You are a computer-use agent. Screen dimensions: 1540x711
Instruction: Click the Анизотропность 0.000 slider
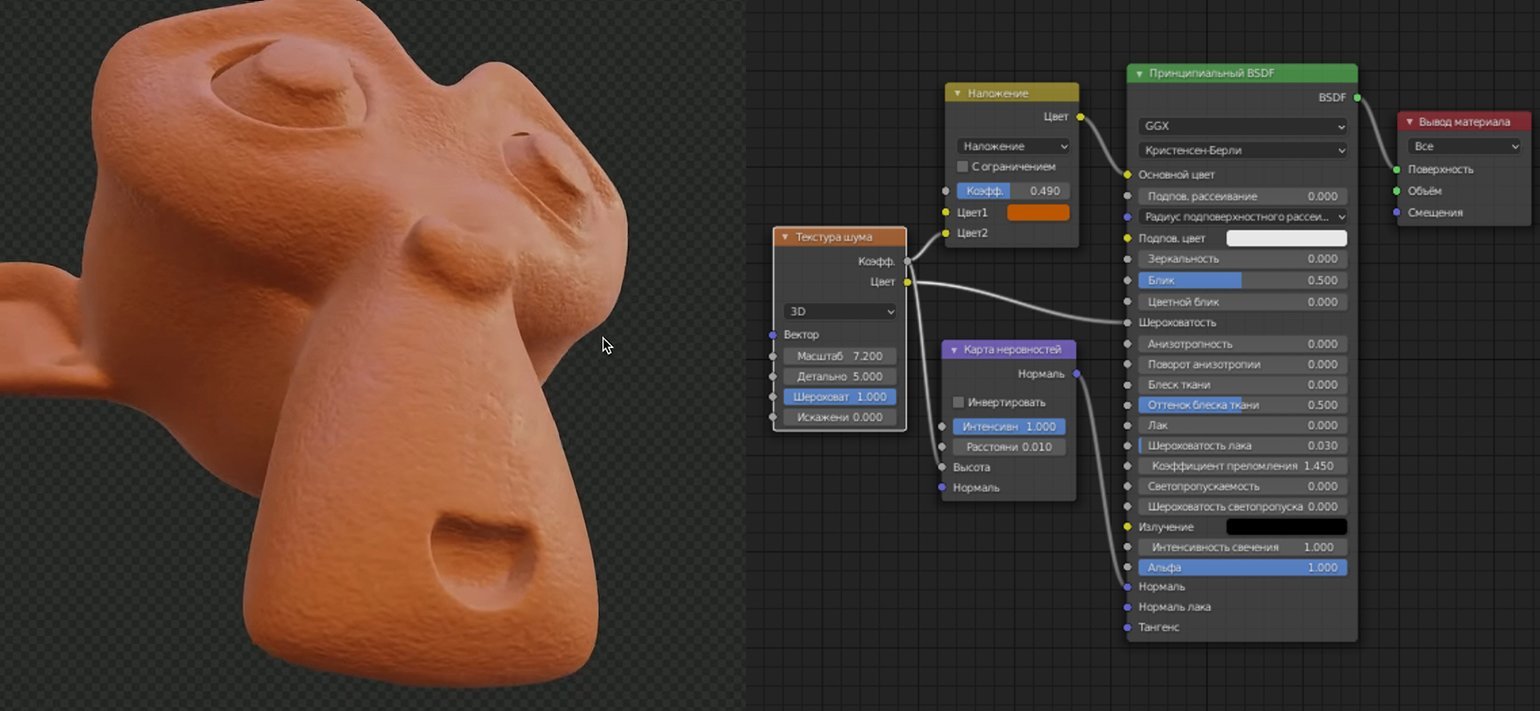click(x=1242, y=344)
